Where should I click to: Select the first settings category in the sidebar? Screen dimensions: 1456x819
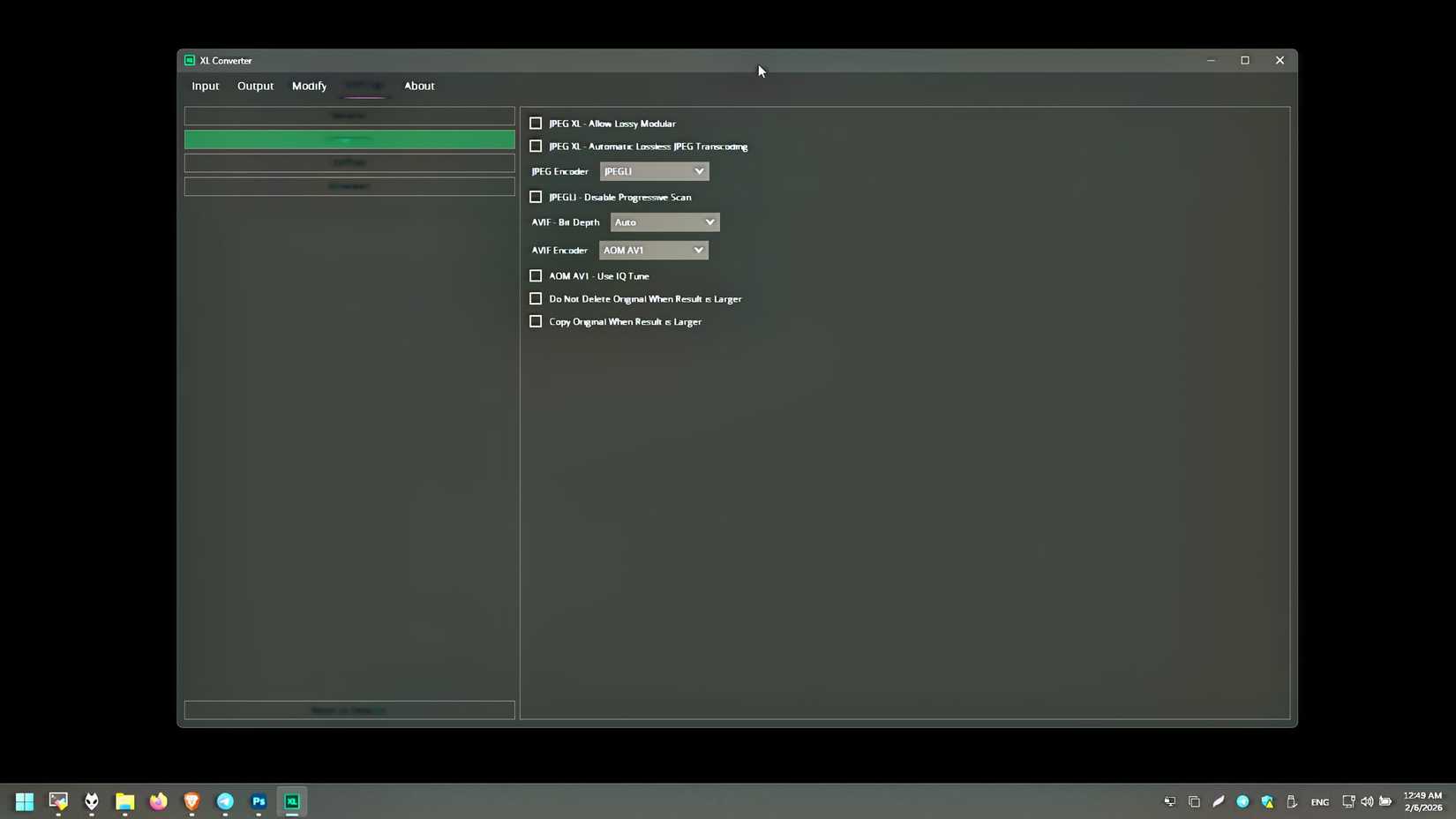point(349,116)
